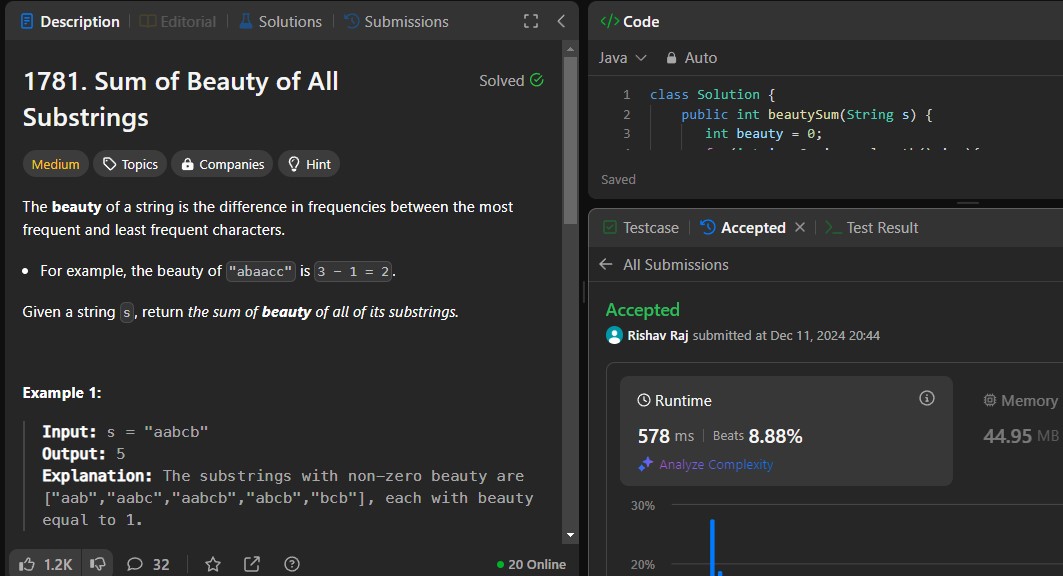This screenshot has height=576, width=1063.
Task: Click the 20 Online indicator
Action: tap(531, 564)
